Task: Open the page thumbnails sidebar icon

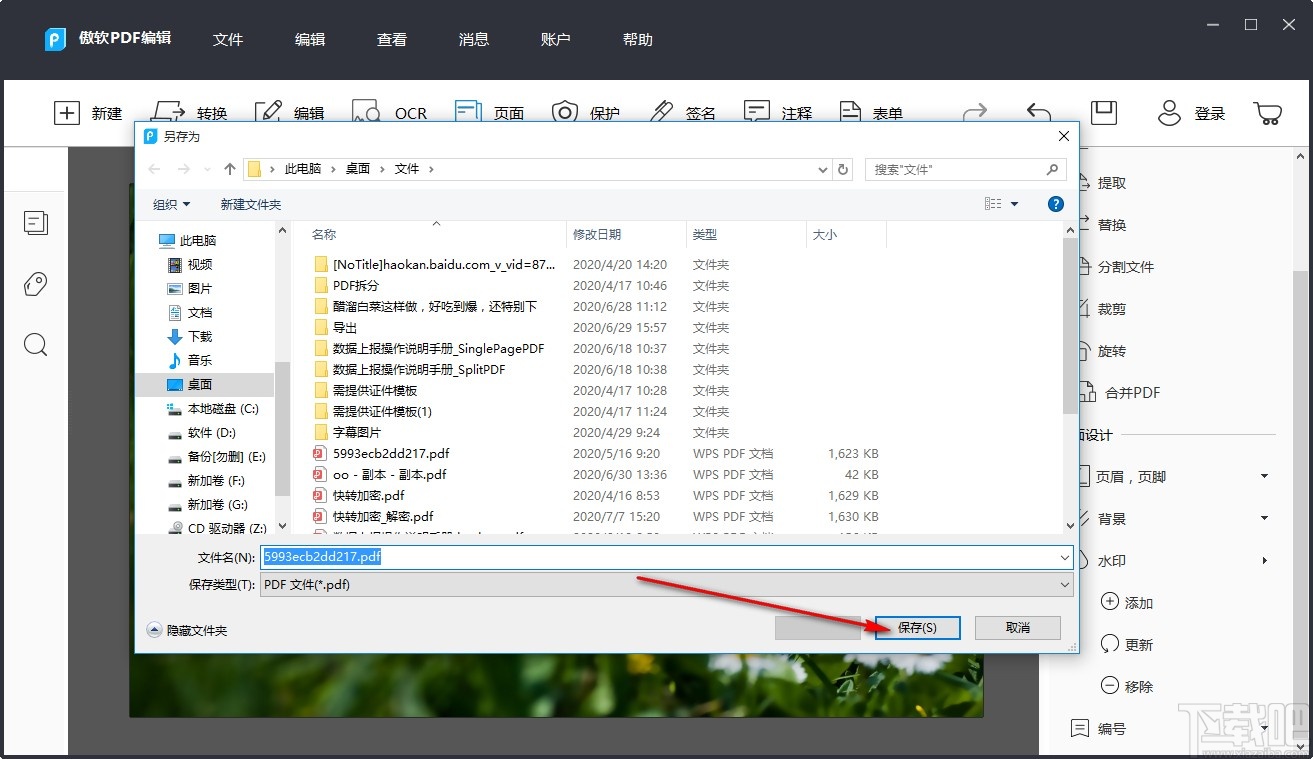Action: click(x=36, y=222)
